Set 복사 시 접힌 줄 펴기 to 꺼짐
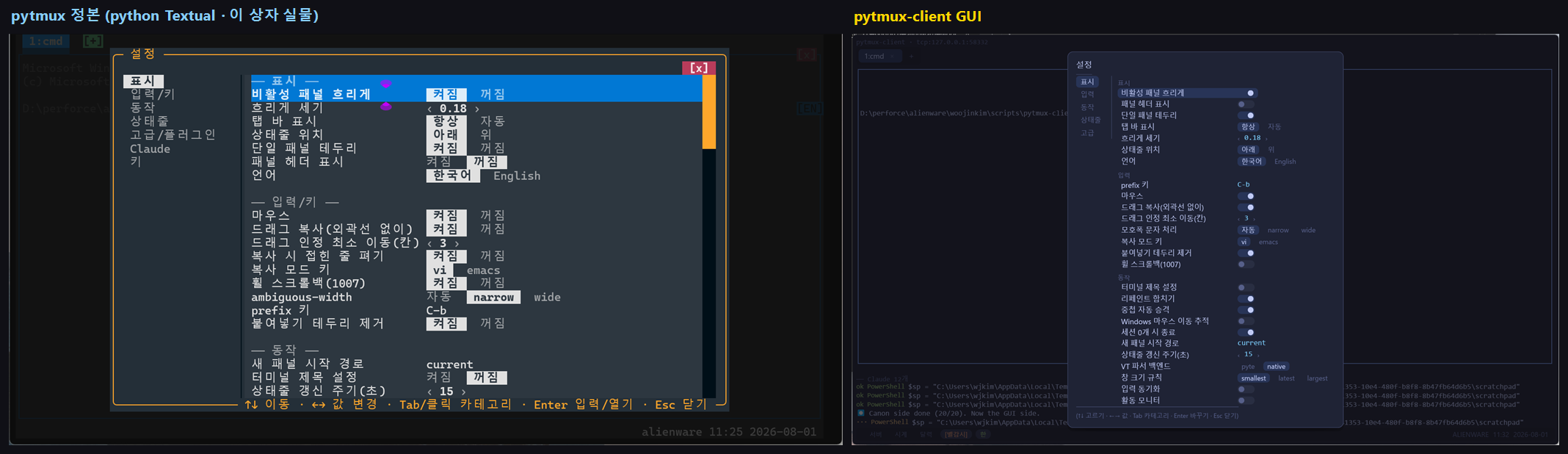The height and width of the screenshot is (454, 1568). click(x=493, y=256)
